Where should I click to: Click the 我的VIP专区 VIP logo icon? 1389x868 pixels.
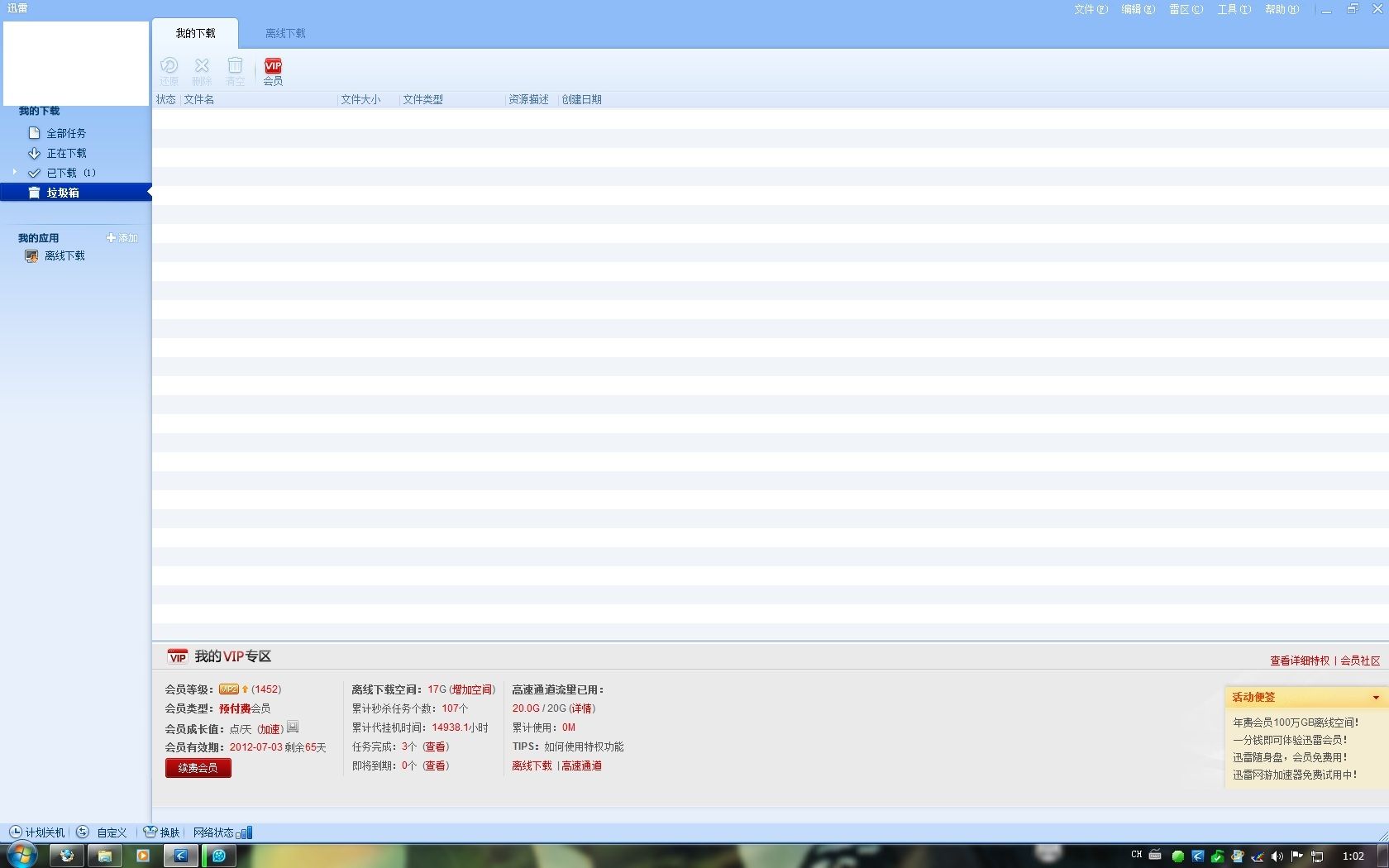click(178, 656)
